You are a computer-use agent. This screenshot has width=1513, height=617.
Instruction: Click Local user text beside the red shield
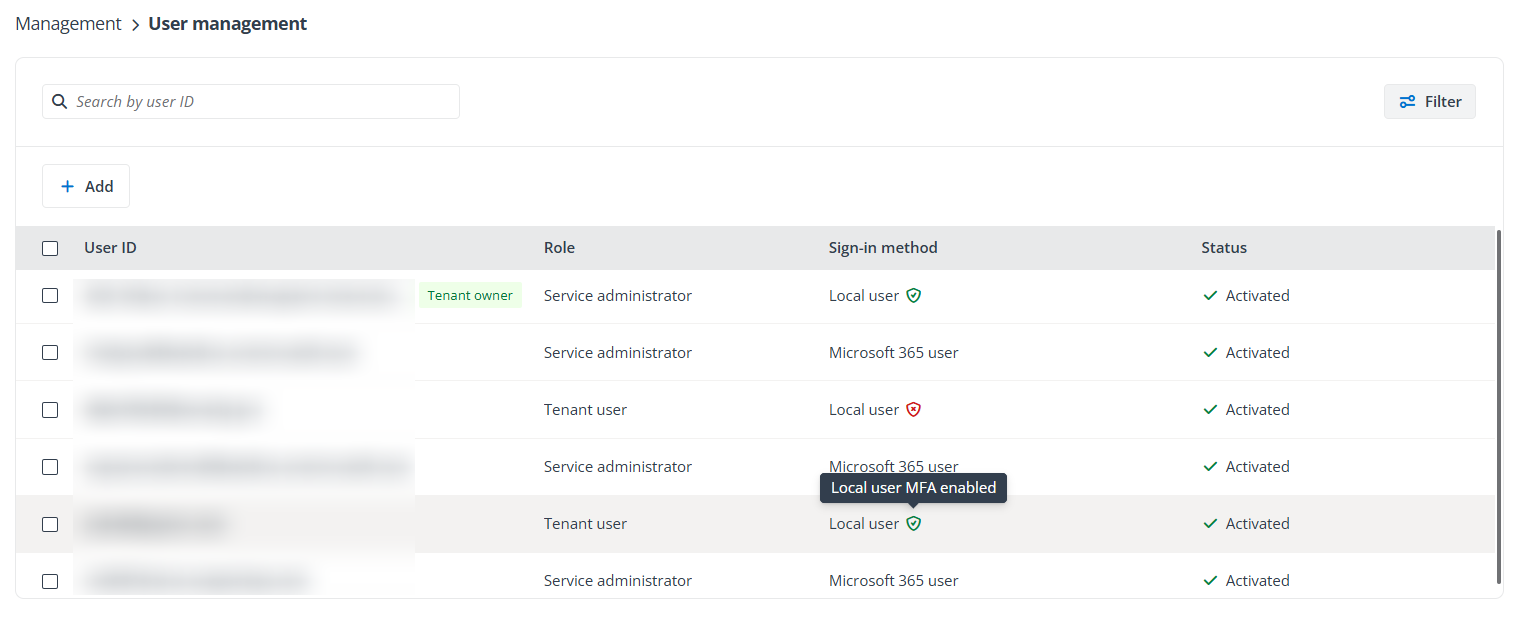point(864,410)
